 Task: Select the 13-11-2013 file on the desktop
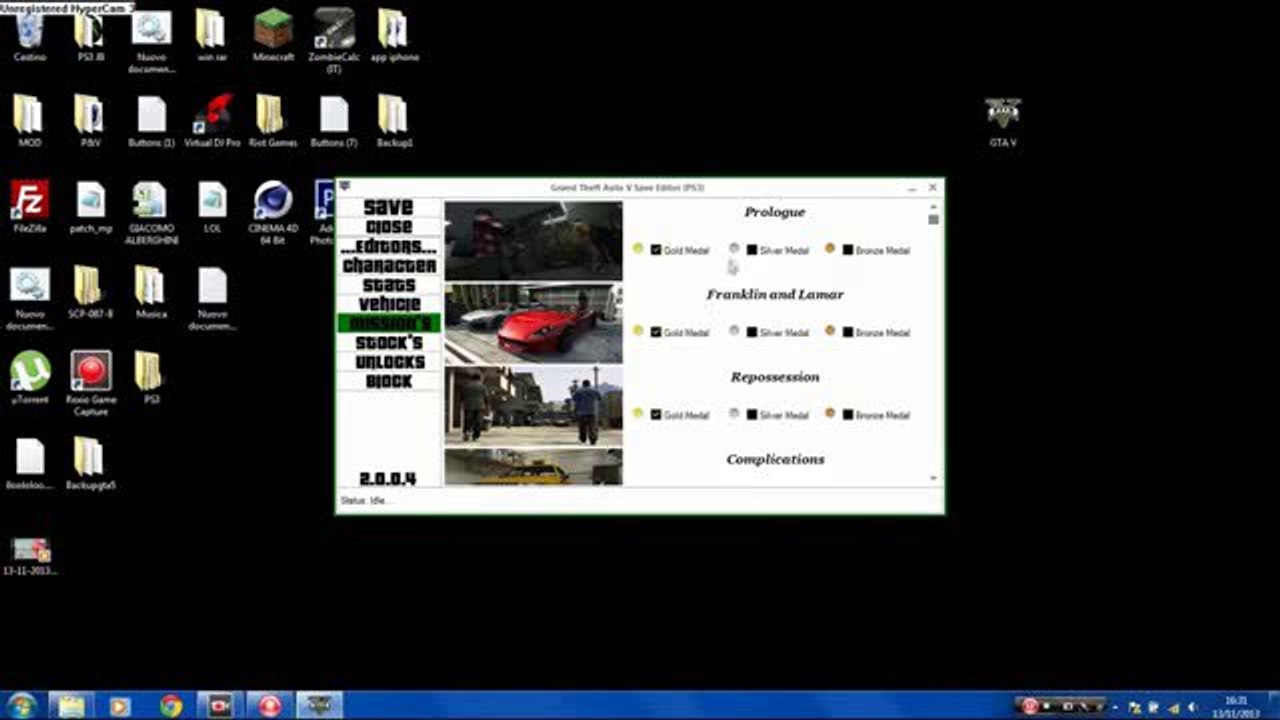click(30, 556)
